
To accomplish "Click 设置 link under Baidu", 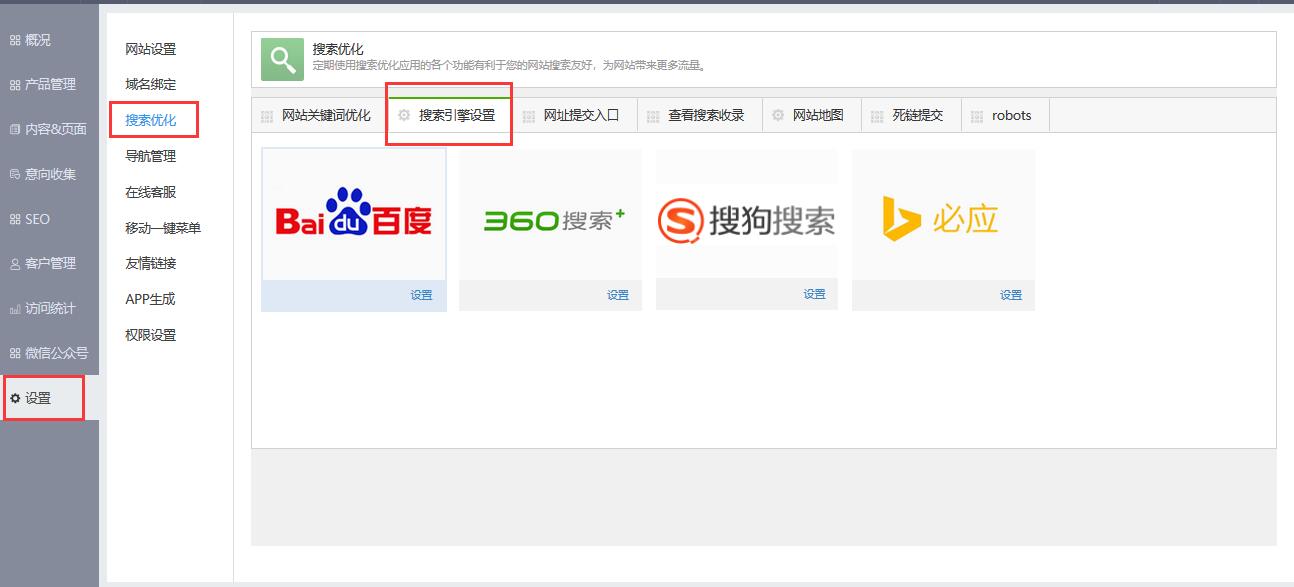I will pyautogui.click(x=421, y=295).
